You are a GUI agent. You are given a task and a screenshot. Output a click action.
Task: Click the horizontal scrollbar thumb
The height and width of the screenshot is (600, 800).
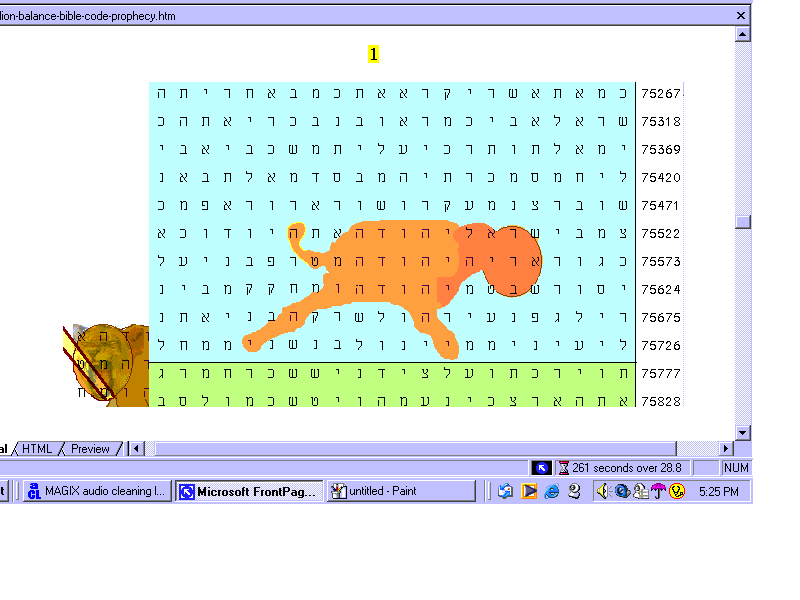point(416,449)
